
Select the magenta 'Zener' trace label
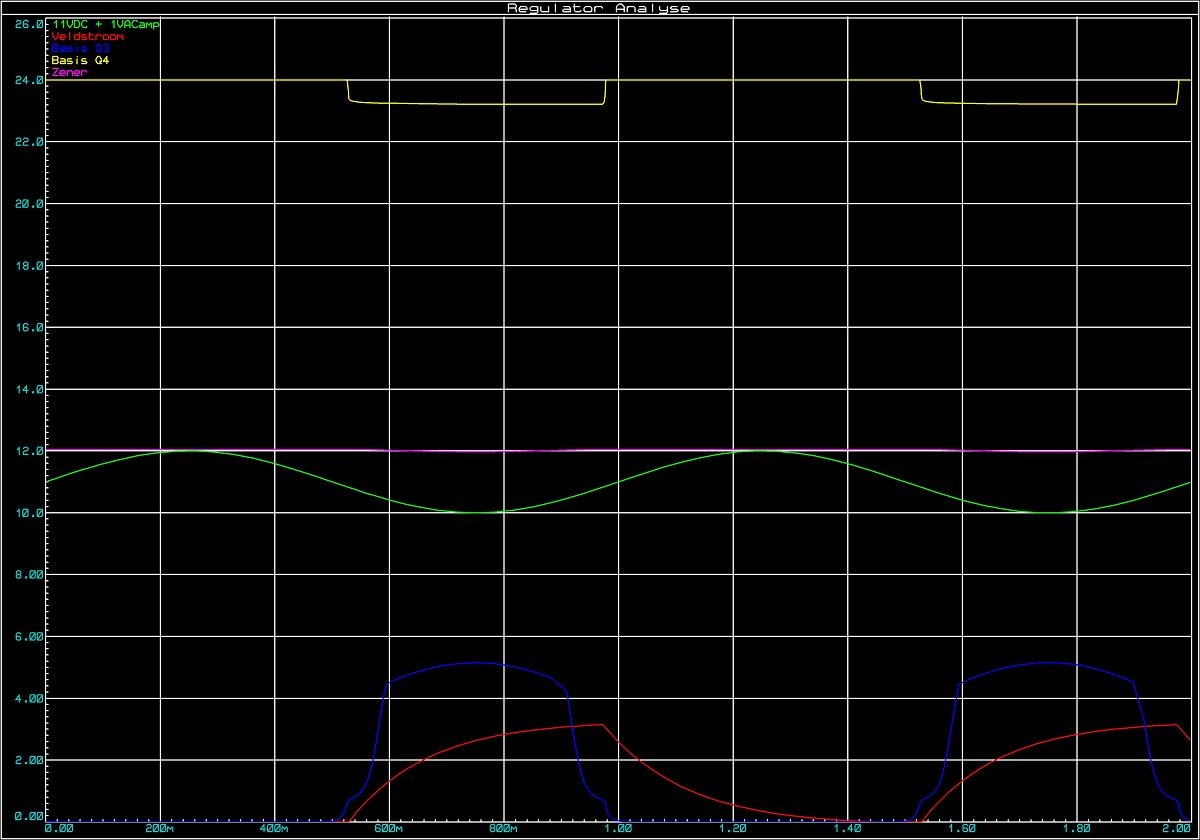pos(69,72)
